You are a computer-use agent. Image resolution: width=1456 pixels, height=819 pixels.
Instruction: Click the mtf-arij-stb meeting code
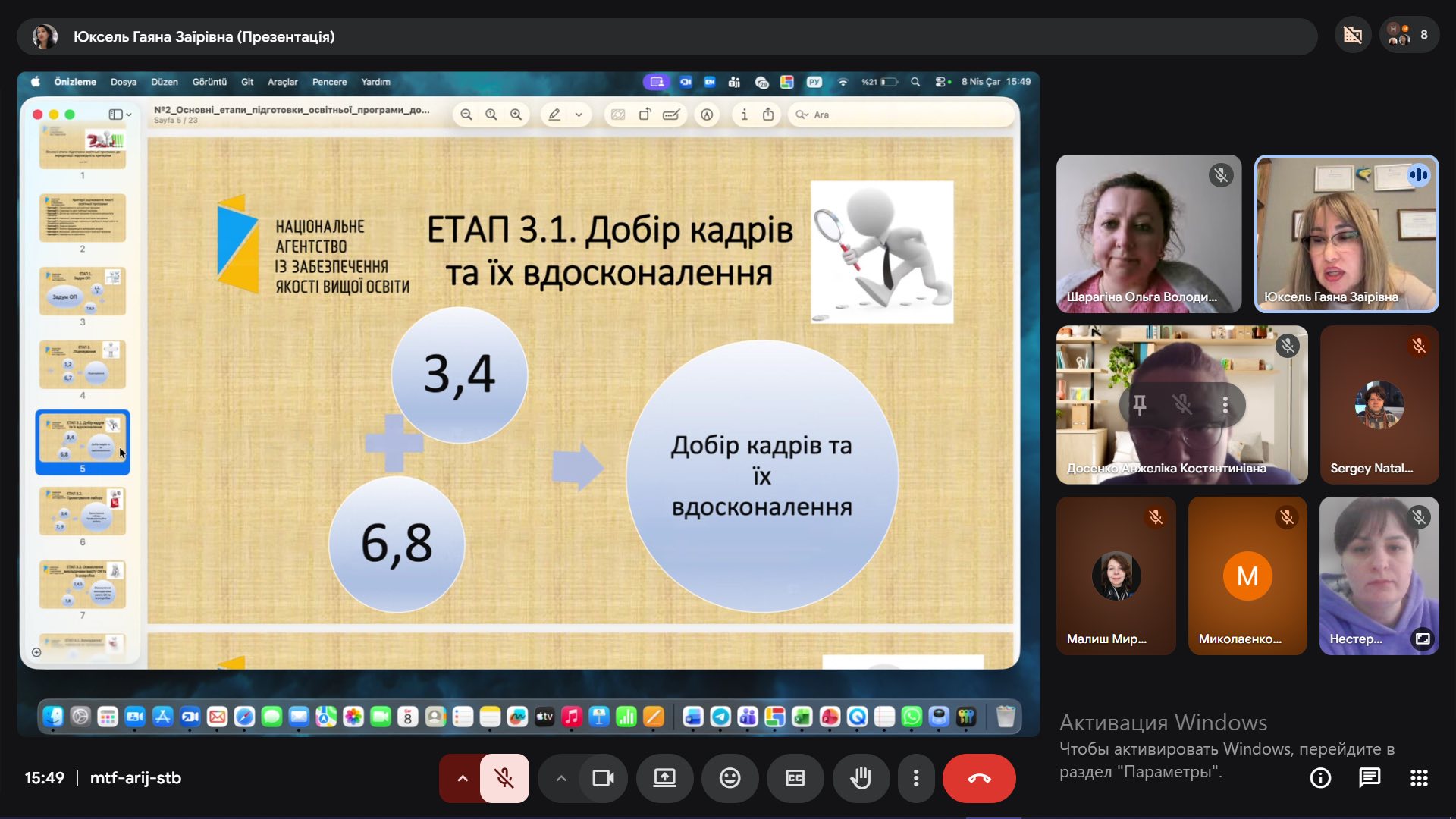[136, 778]
